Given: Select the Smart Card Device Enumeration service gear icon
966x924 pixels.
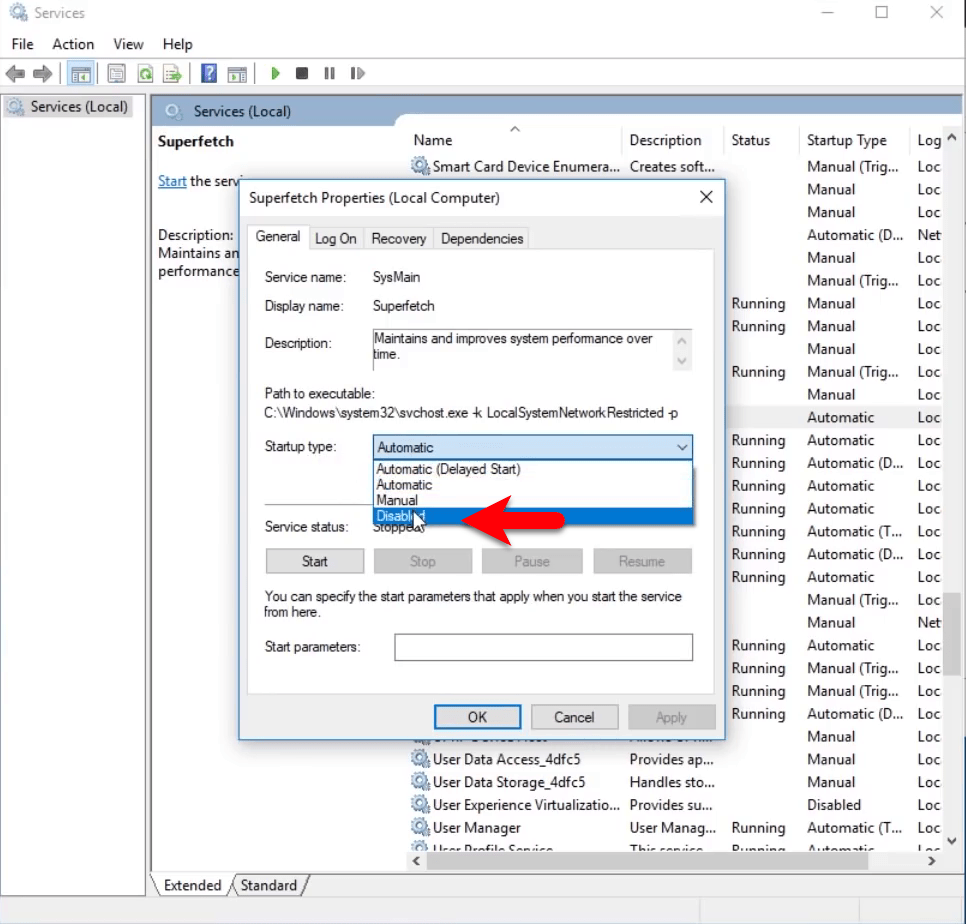Looking at the screenshot, I should (420, 166).
